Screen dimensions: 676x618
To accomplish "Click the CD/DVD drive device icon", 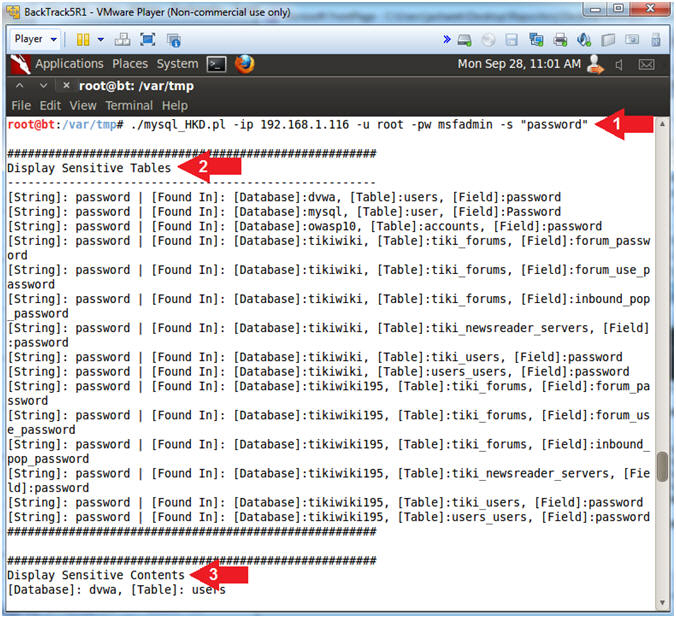I will [488, 40].
